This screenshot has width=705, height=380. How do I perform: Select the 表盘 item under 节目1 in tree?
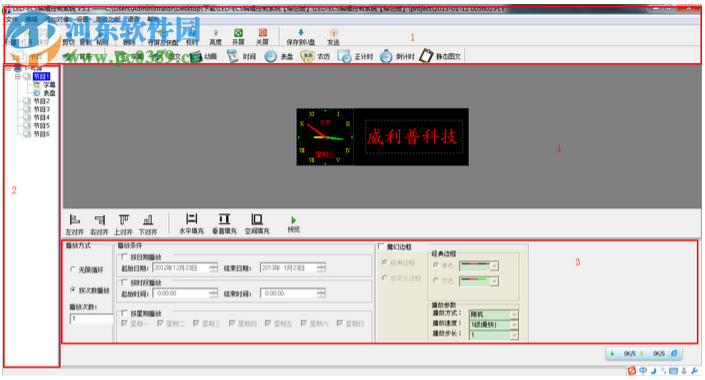point(49,93)
